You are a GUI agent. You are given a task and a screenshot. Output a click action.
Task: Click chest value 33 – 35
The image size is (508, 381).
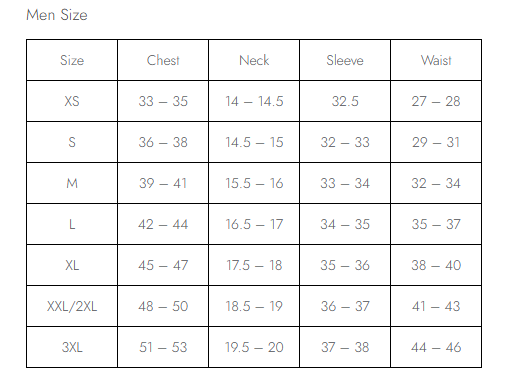(163, 101)
